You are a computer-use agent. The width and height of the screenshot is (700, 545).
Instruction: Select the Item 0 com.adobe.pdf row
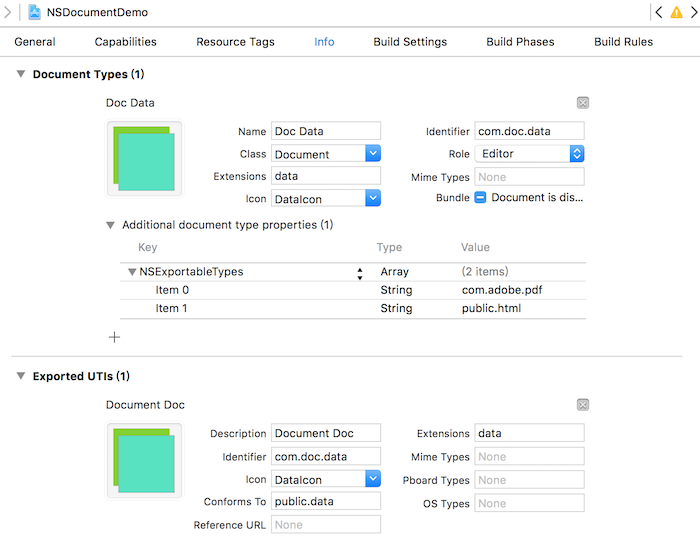click(350, 290)
